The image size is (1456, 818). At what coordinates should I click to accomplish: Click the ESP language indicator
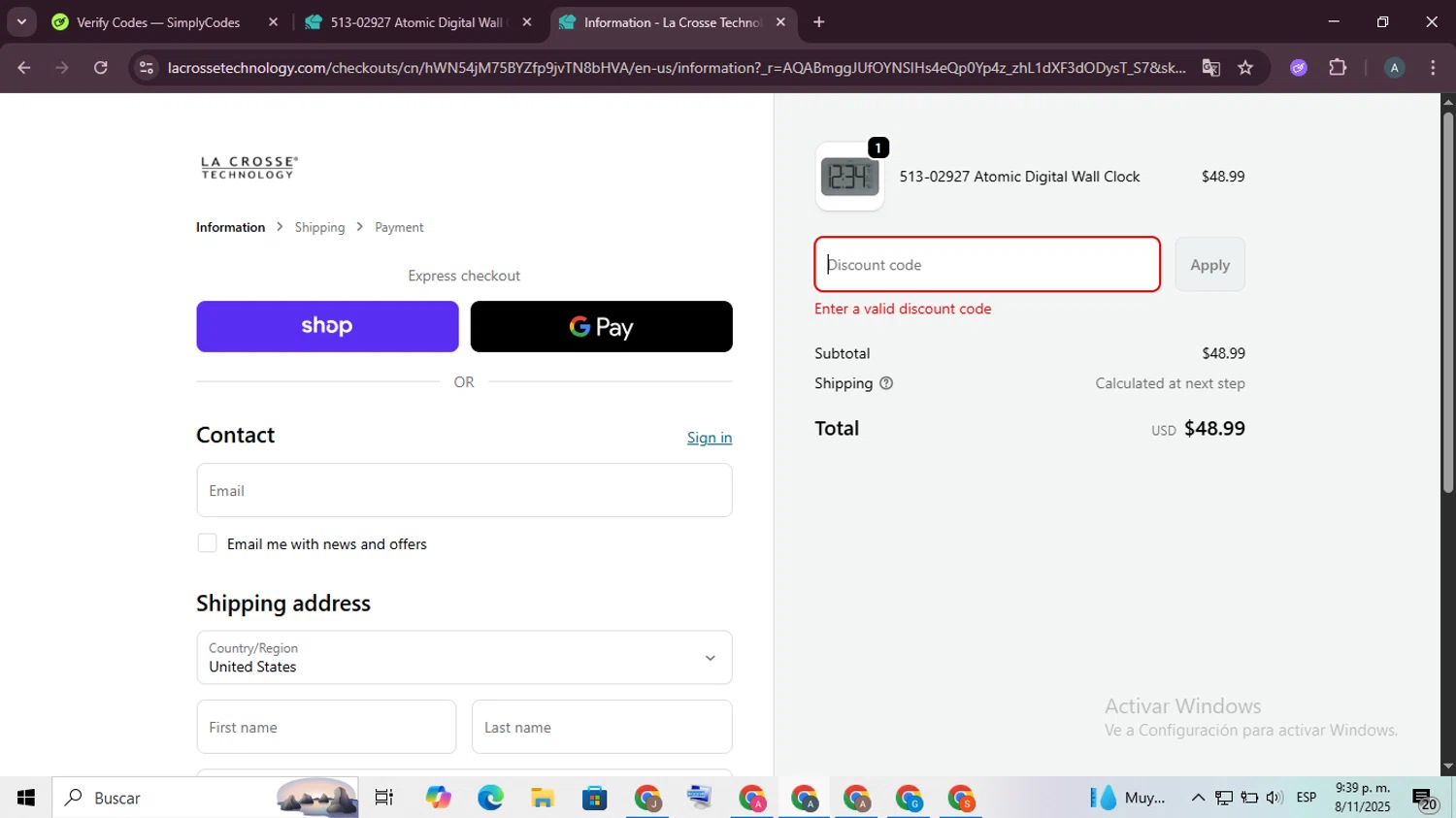(1307, 798)
